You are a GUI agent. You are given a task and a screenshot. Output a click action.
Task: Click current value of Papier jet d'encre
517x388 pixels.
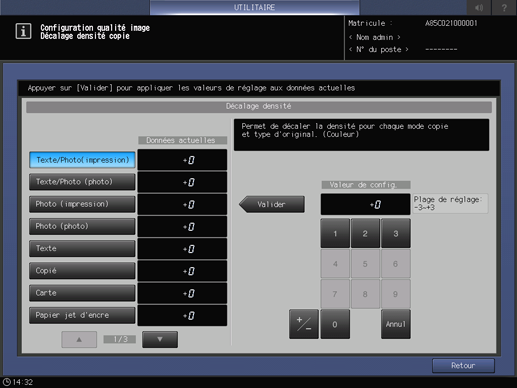click(182, 316)
